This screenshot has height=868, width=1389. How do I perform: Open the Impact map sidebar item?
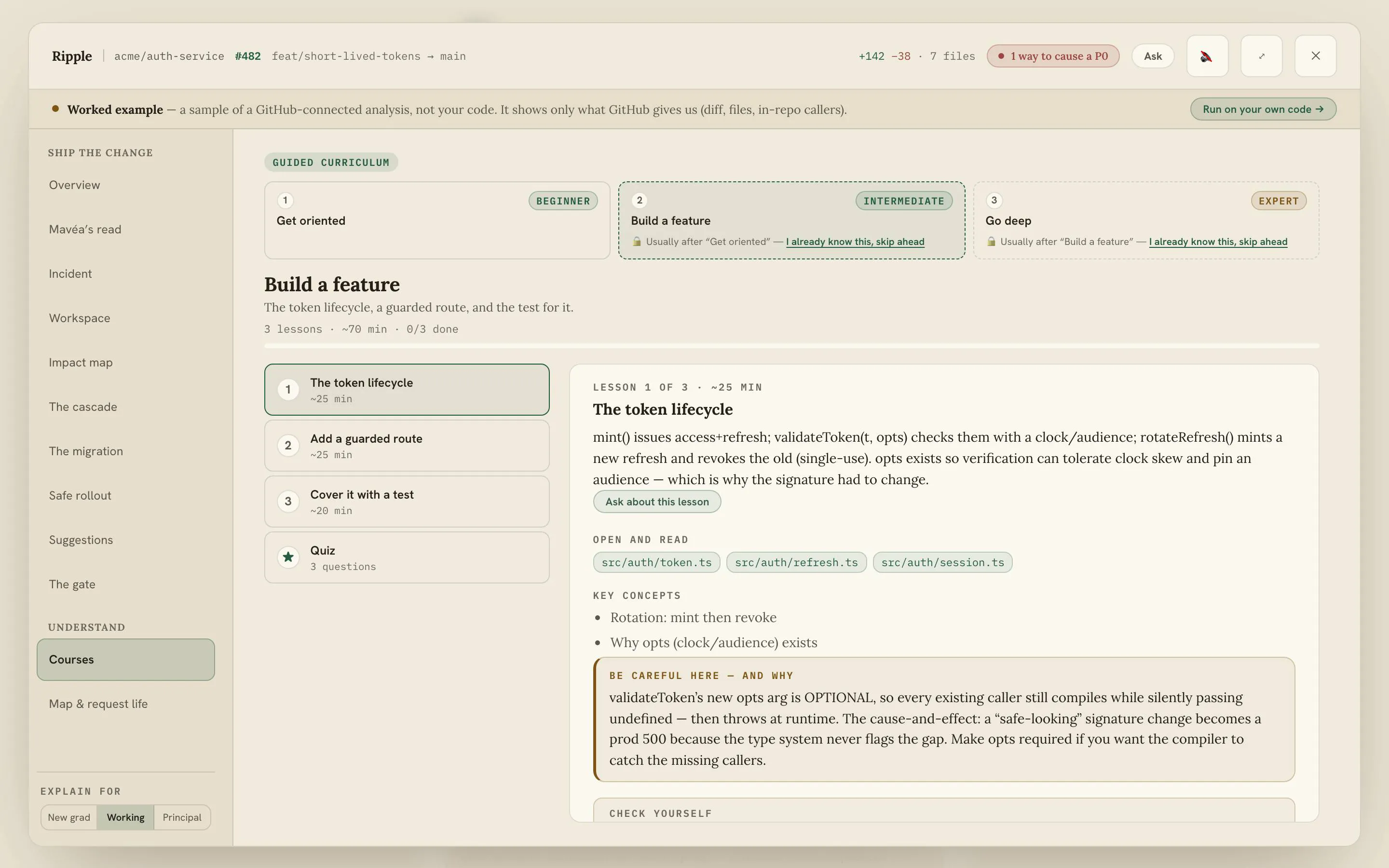pos(126,363)
